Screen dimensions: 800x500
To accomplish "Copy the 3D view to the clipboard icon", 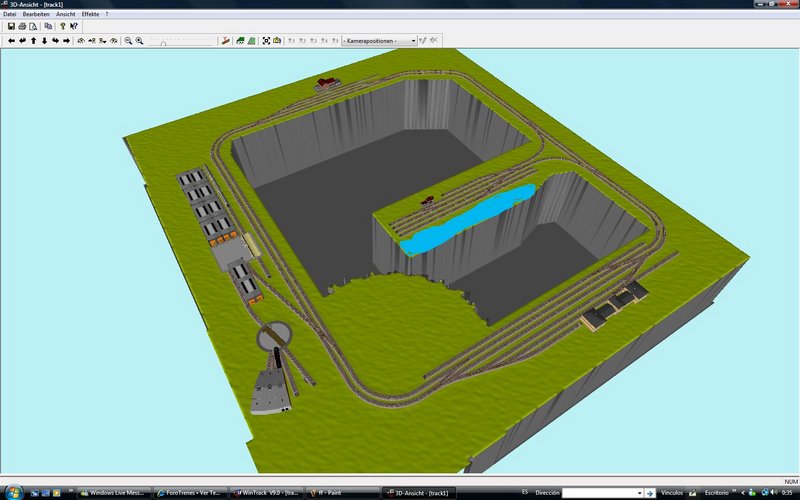I will [x=48, y=26].
